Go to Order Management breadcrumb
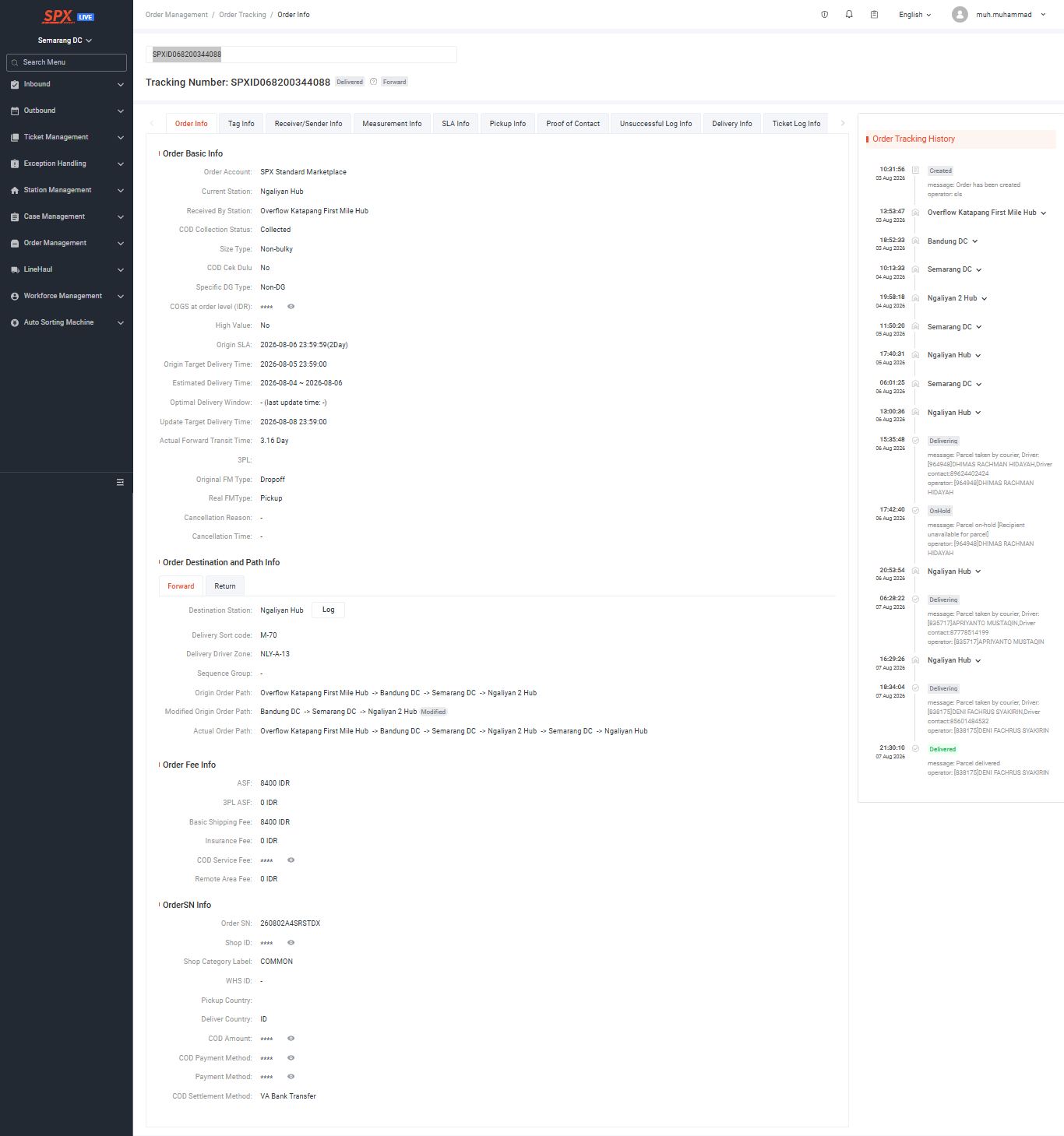 tap(177, 15)
